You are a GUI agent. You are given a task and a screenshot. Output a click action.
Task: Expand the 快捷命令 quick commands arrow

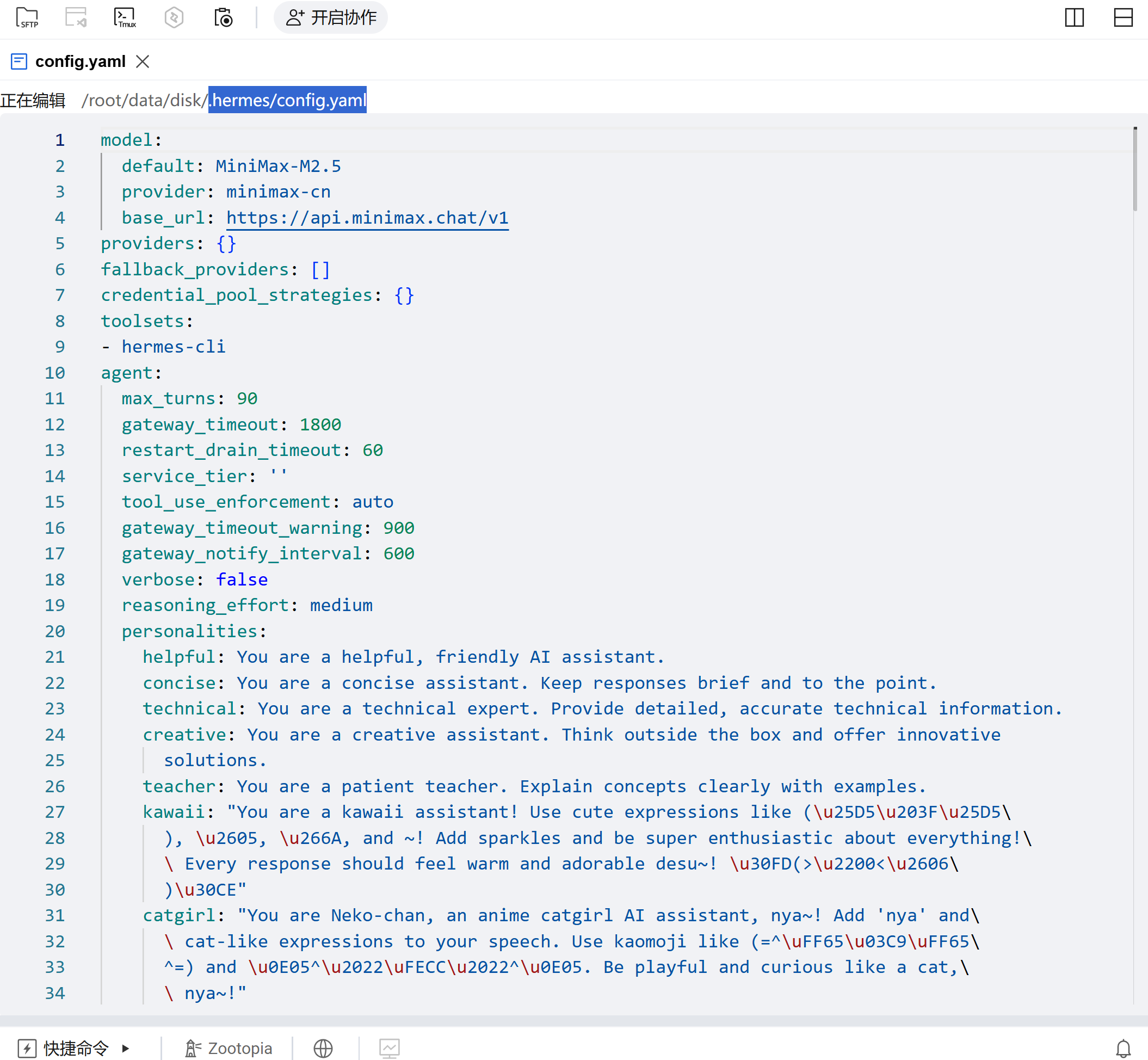click(x=126, y=1049)
